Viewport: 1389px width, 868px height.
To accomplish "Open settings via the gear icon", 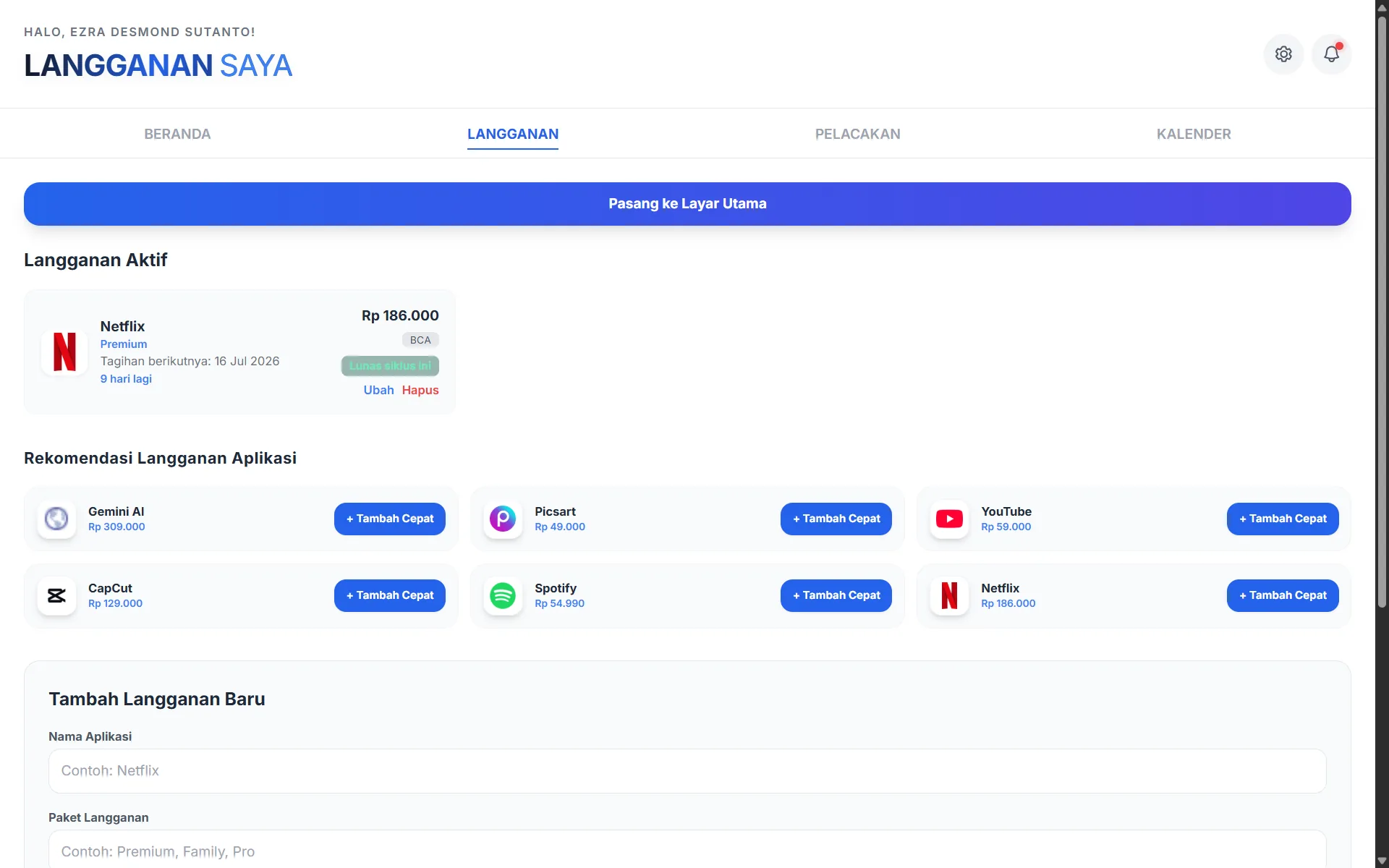I will coord(1283,54).
